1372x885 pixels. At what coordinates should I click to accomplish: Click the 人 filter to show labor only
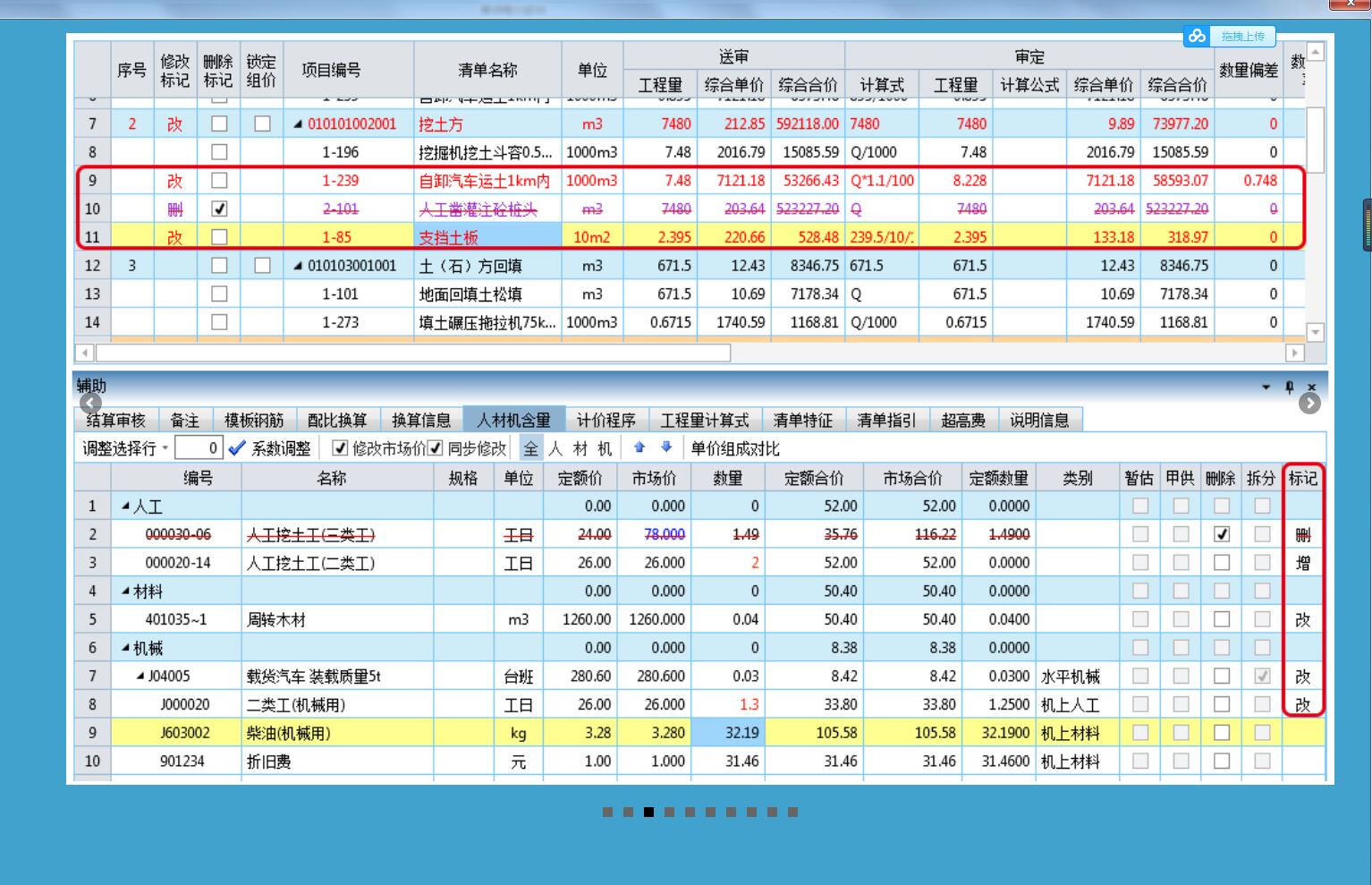click(556, 448)
